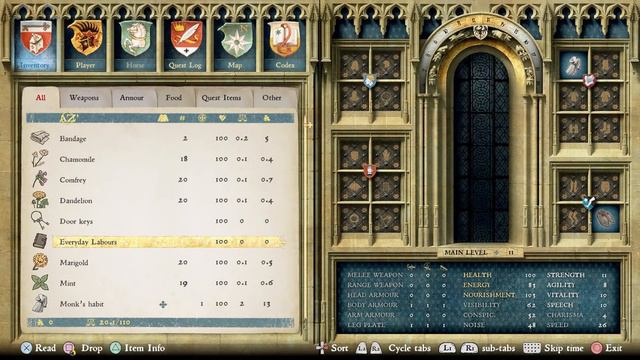
Task: Select the highlighted Everyday Labours row
Action: pos(168,242)
